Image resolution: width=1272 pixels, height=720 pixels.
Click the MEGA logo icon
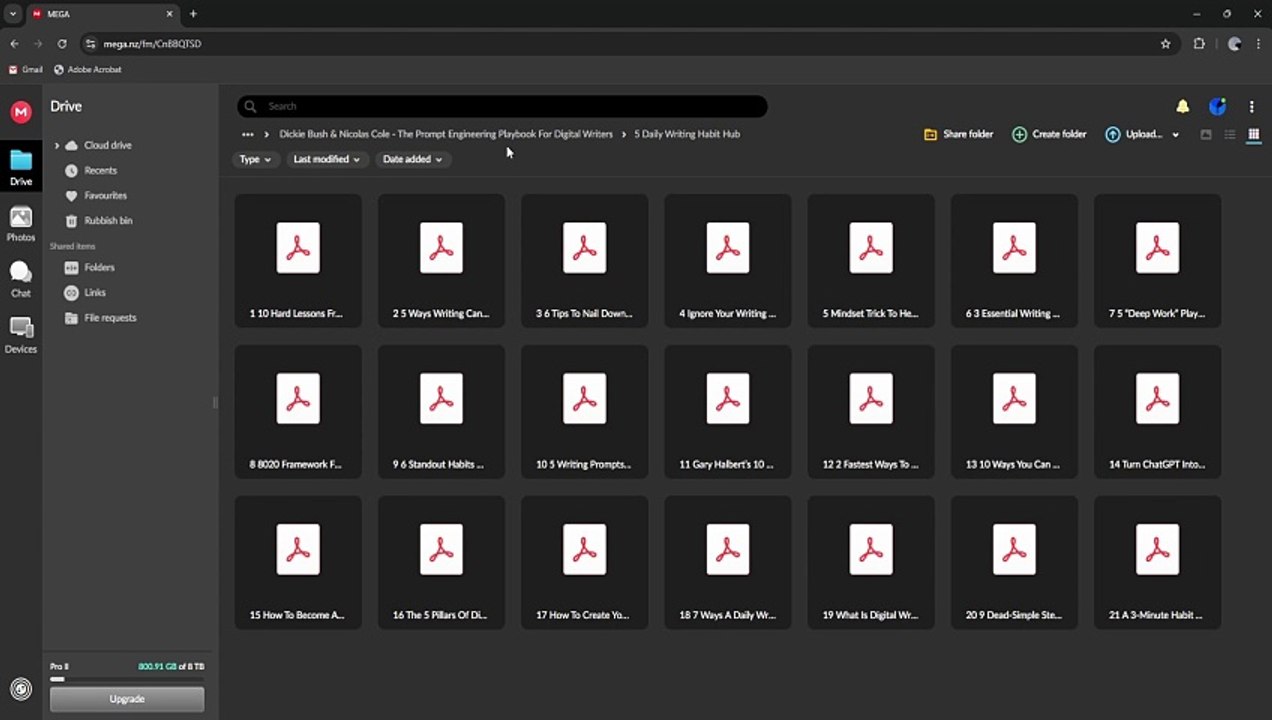click(21, 112)
